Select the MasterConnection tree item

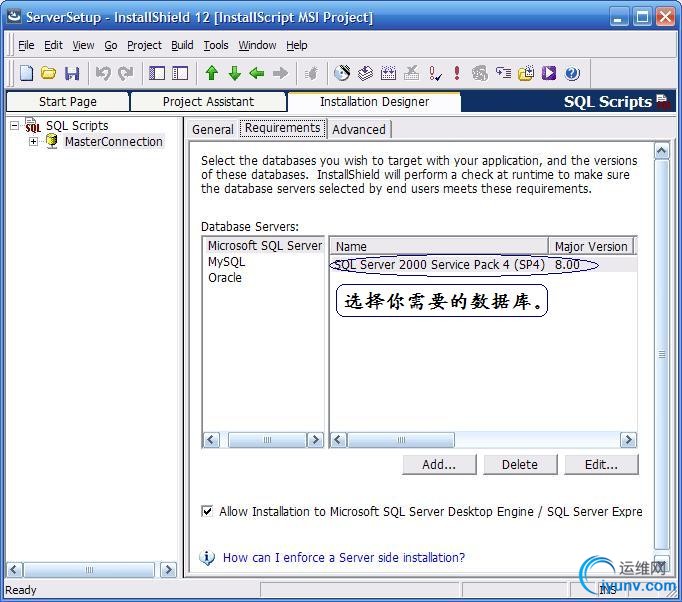[114, 141]
